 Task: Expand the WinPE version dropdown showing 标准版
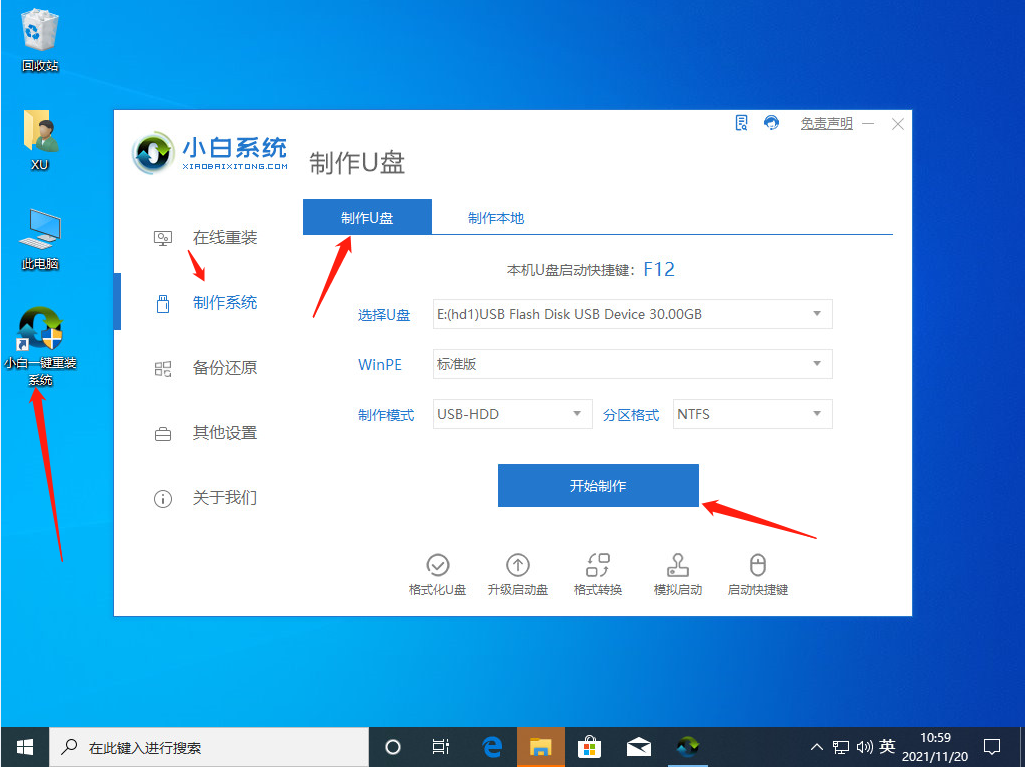pos(632,364)
